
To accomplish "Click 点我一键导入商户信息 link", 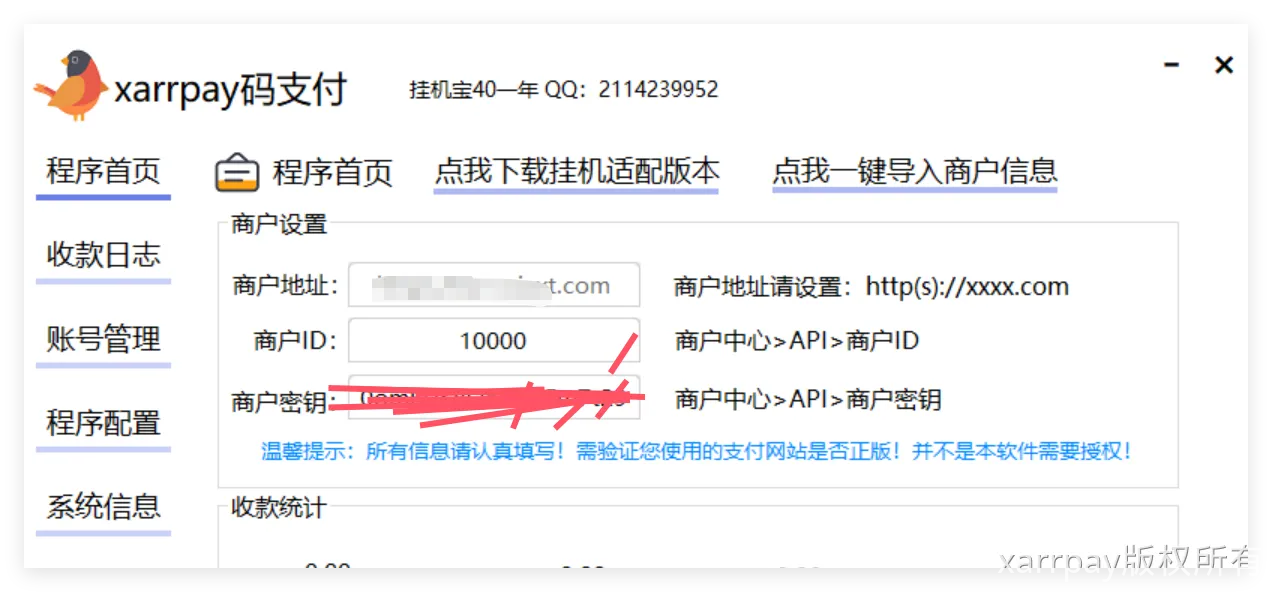I will pos(914,171).
